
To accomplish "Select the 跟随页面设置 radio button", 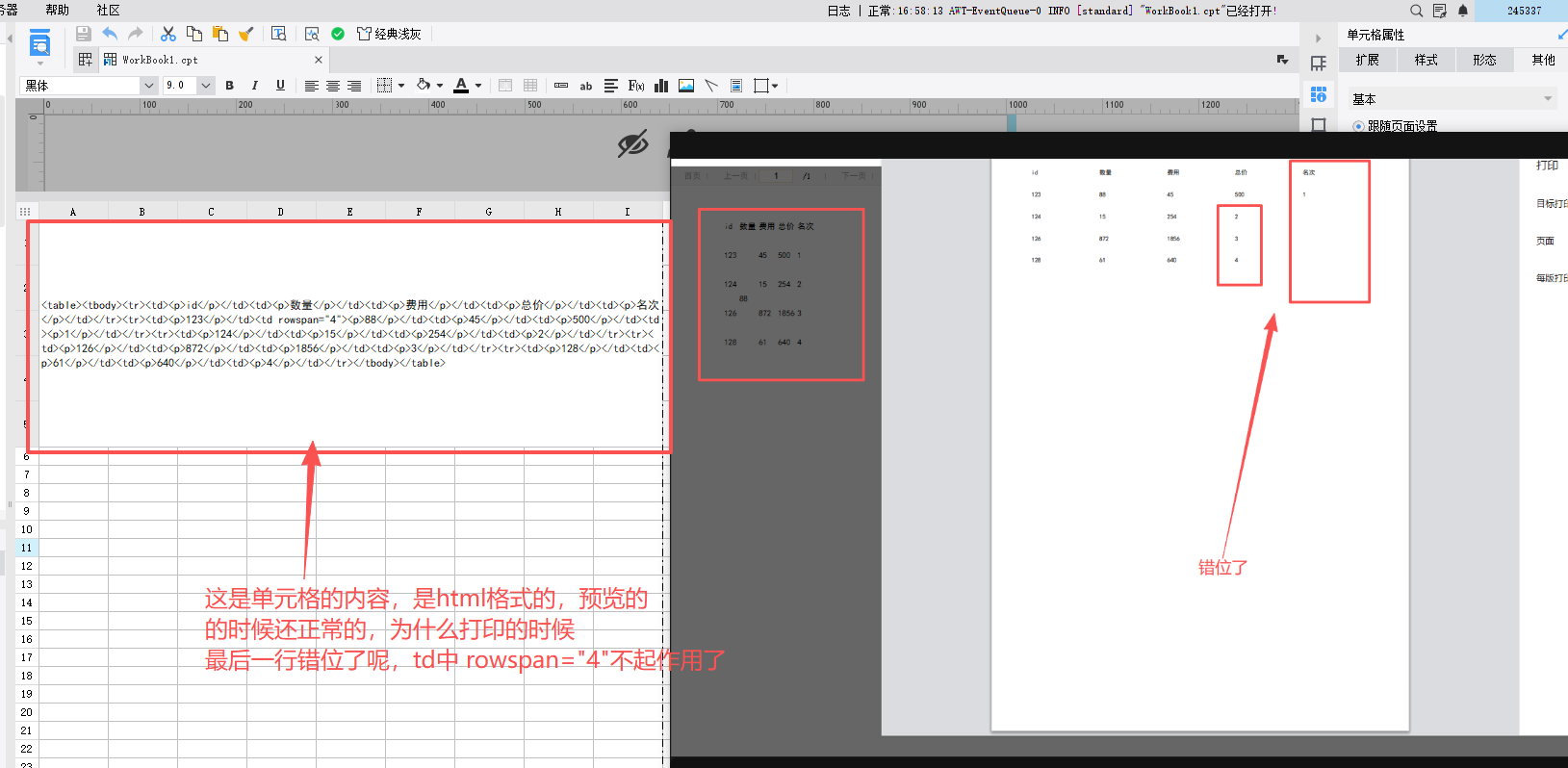I will tap(1358, 126).
